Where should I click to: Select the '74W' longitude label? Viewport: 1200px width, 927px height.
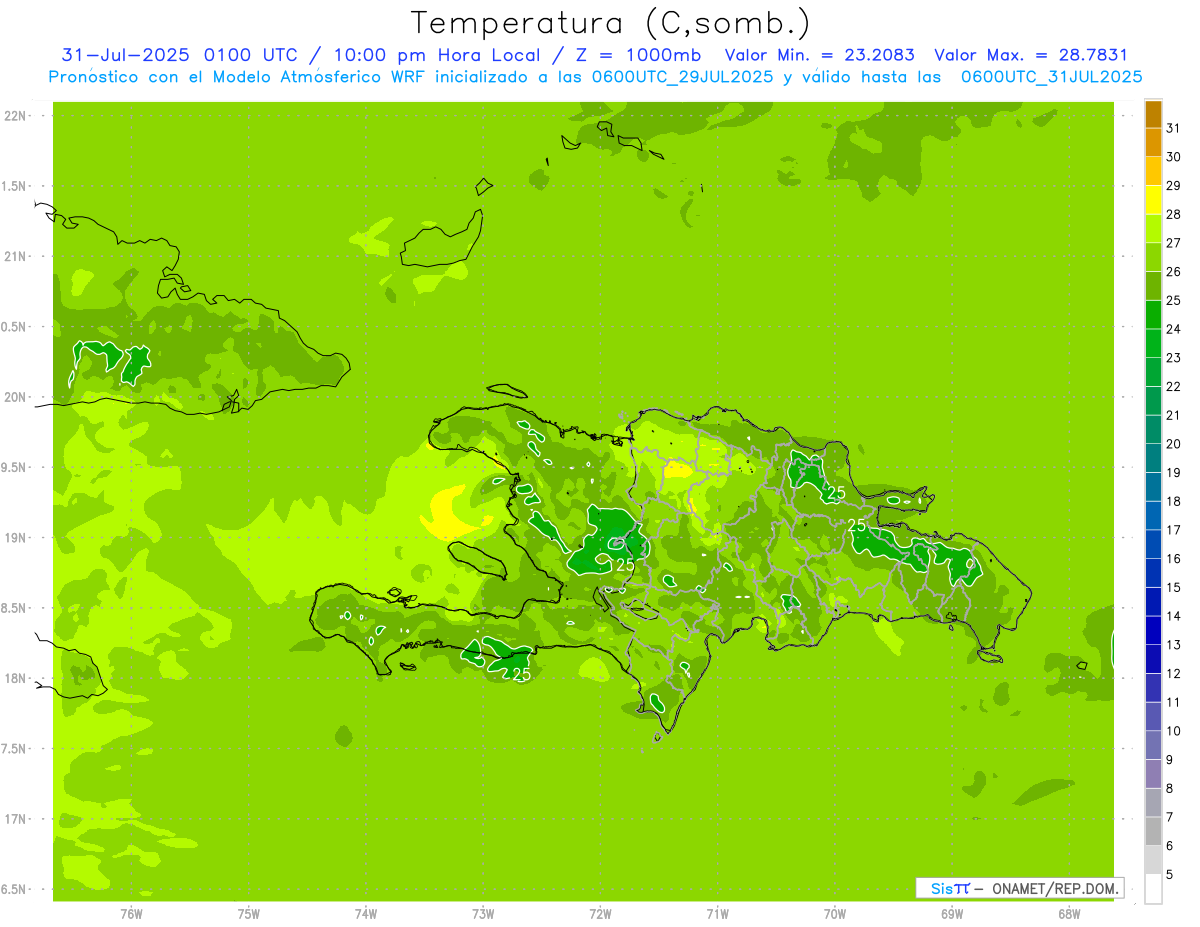pos(366,913)
